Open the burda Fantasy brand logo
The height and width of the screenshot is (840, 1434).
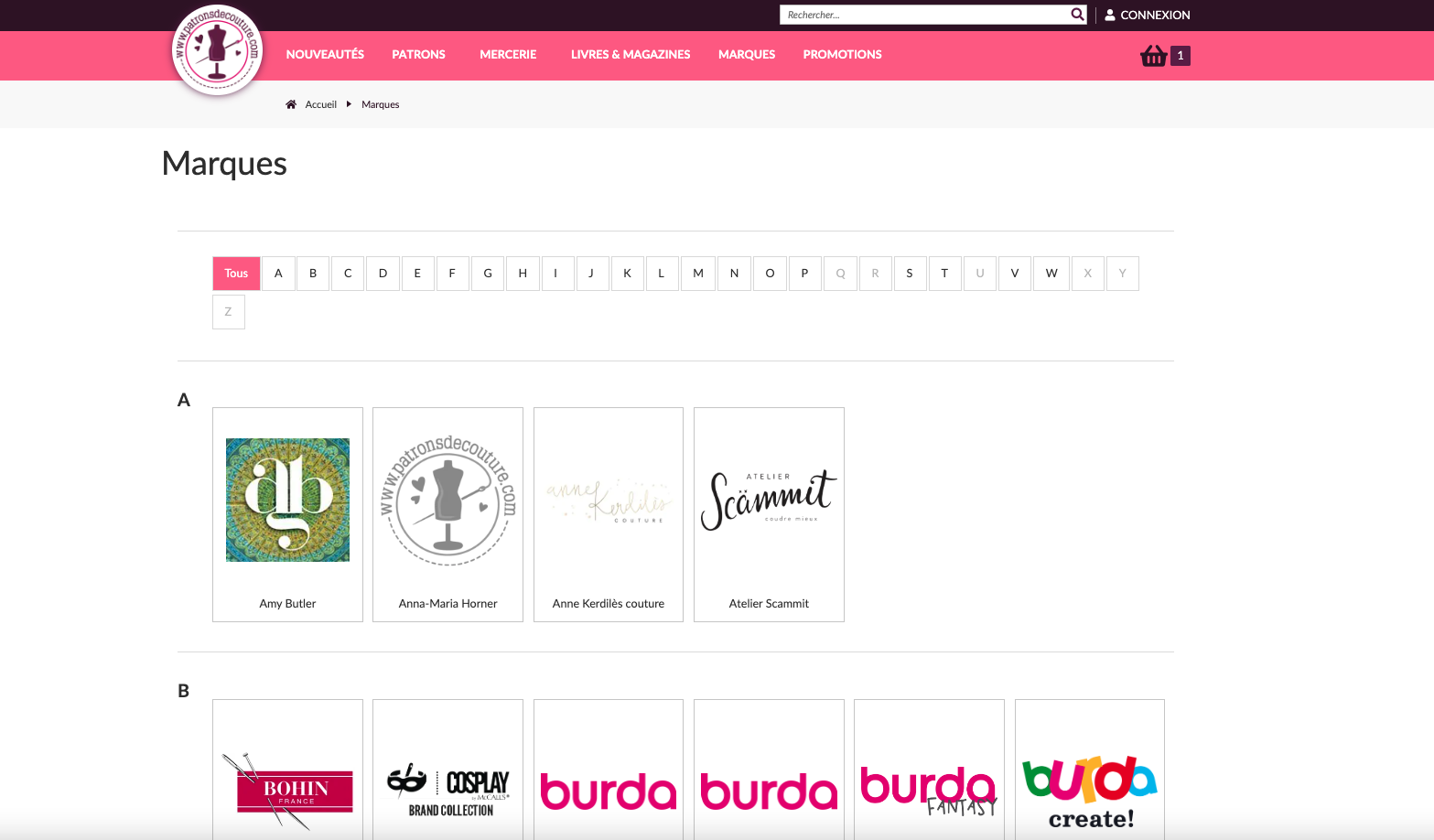929,792
